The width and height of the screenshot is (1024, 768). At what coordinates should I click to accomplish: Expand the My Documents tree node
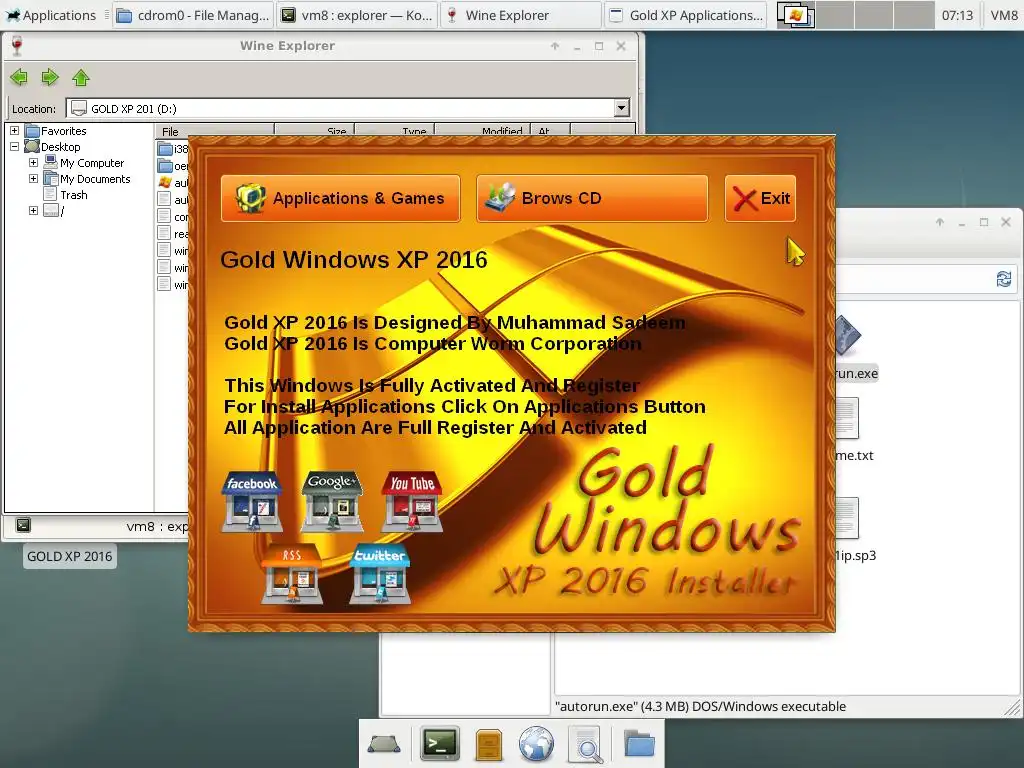point(33,178)
